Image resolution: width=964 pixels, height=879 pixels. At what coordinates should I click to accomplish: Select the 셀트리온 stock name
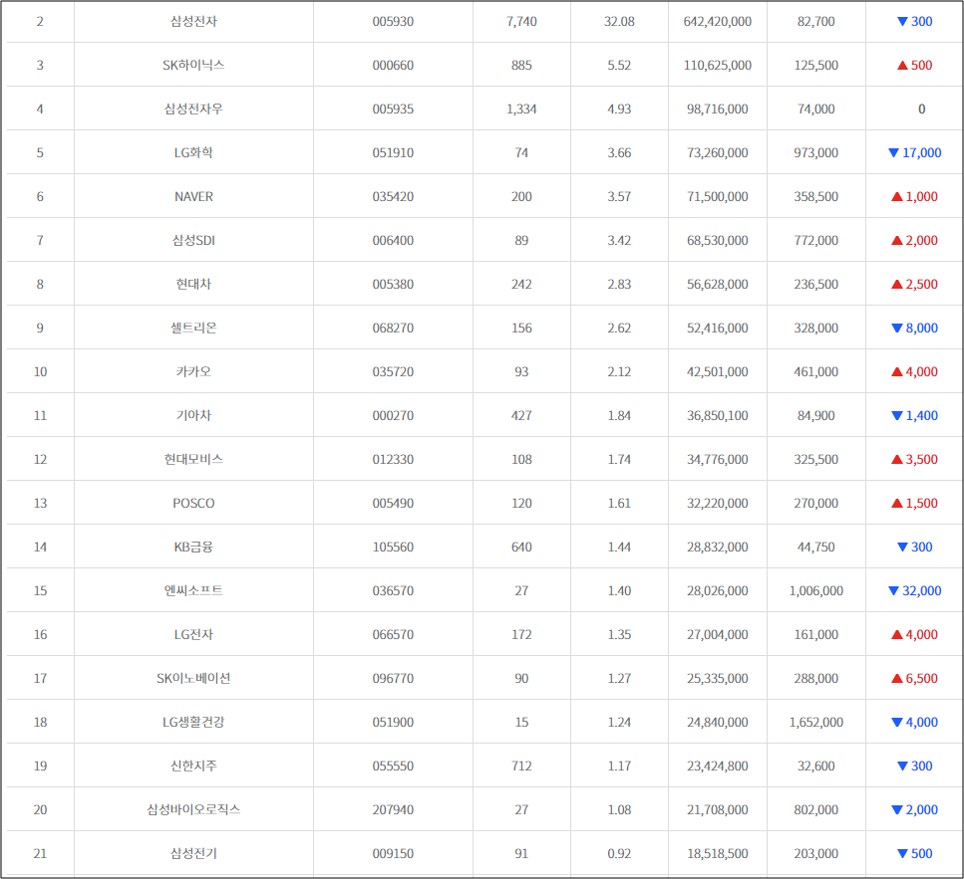pos(193,328)
